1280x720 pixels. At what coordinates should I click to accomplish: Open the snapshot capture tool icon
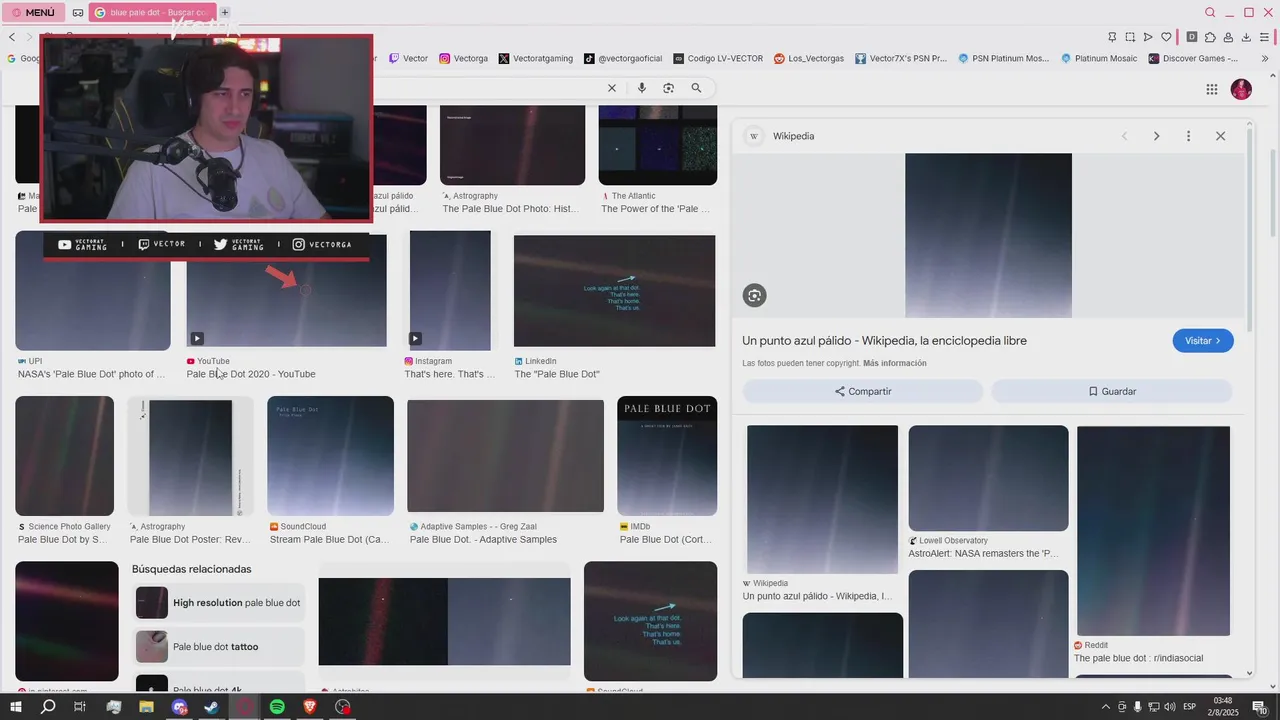1130,37
